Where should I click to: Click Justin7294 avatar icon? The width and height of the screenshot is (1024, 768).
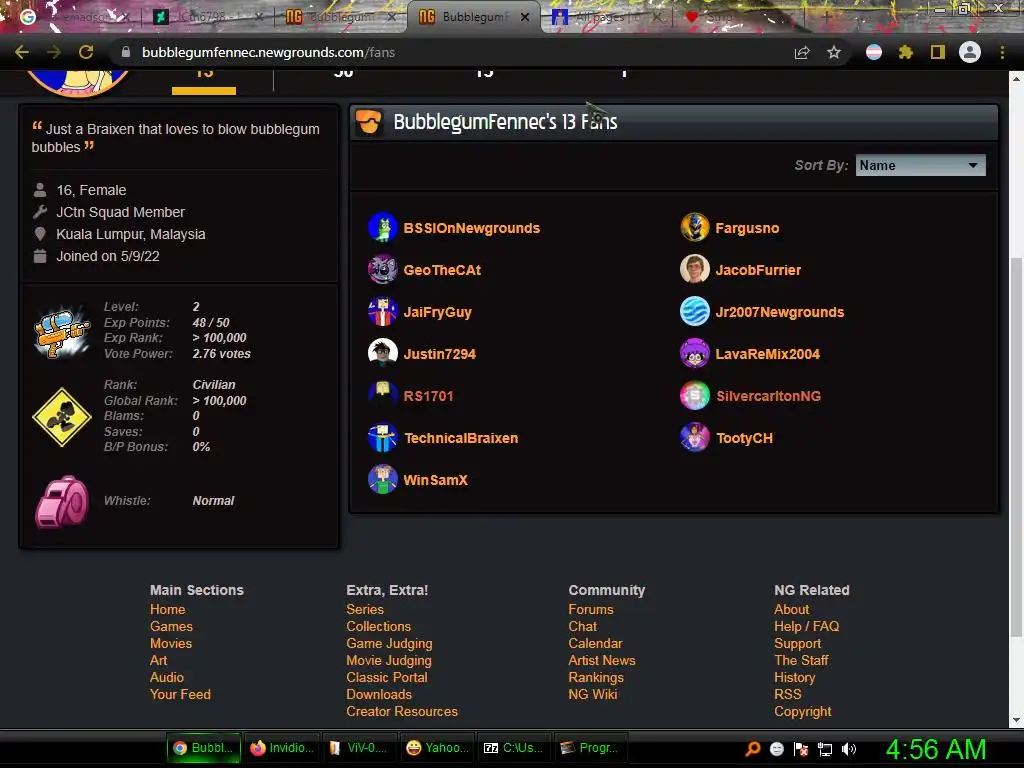coord(383,353)
